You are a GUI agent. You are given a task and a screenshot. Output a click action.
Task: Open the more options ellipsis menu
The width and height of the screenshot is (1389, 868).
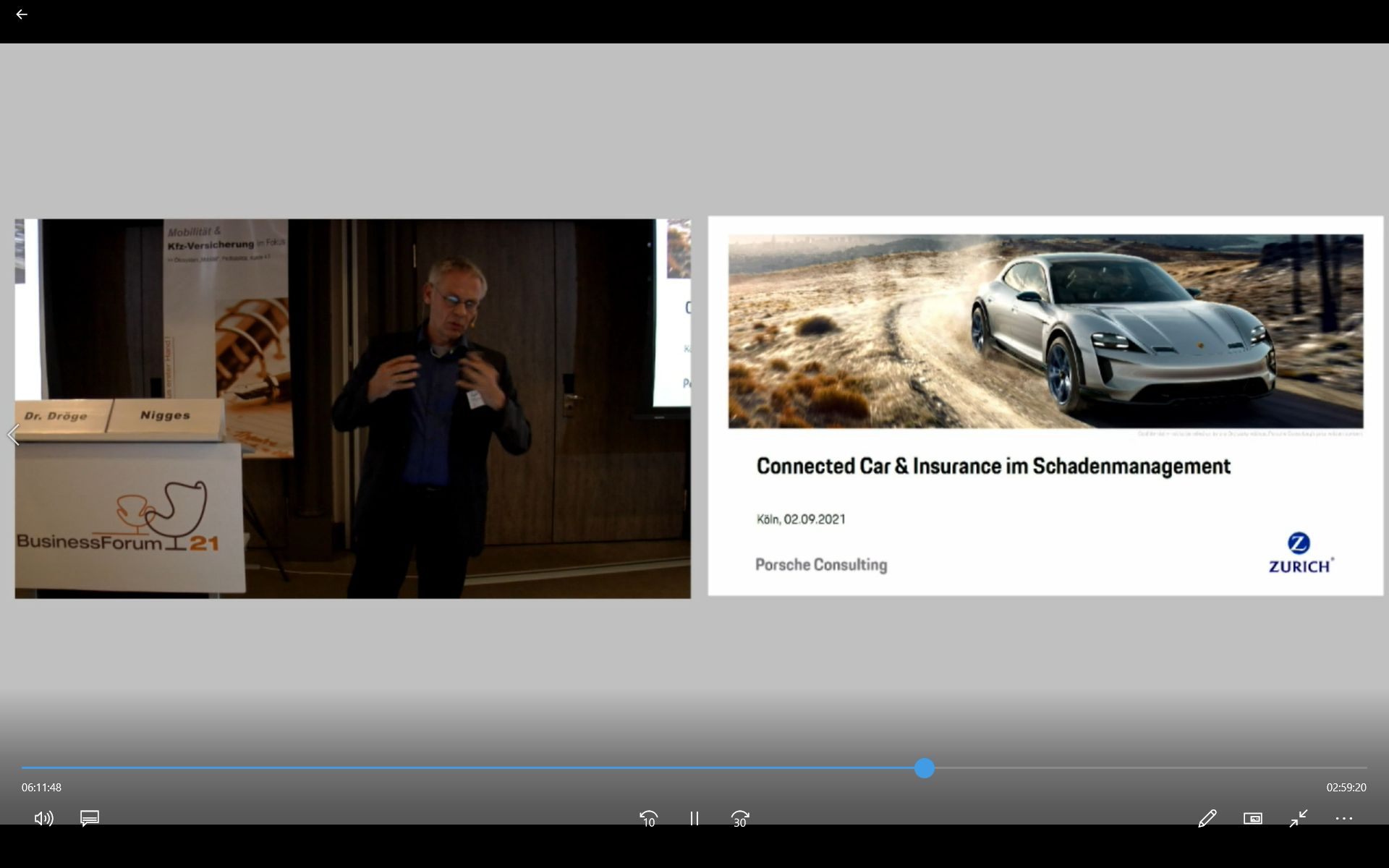pos(1343,818)
